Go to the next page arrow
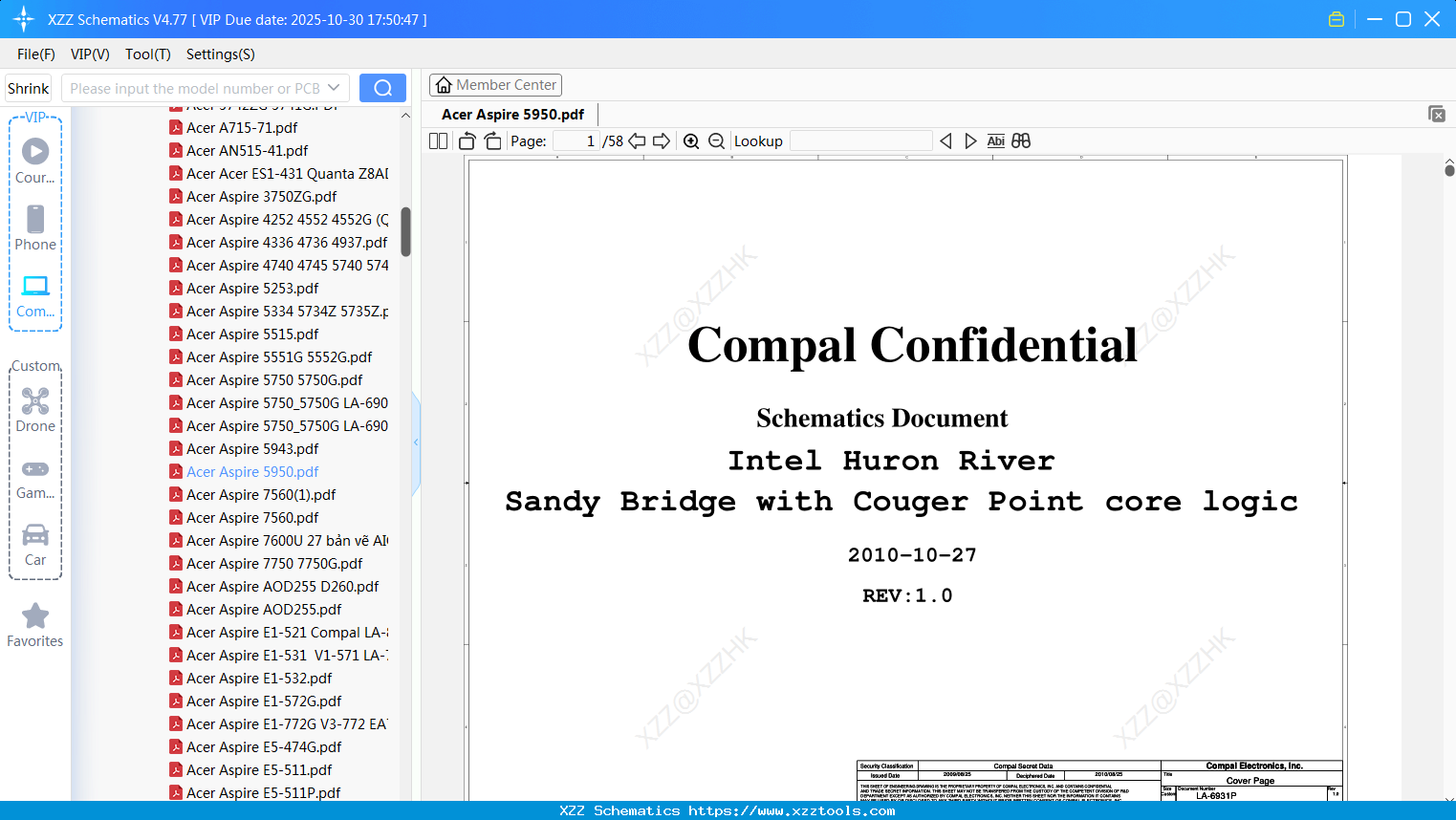 (662, 141)
